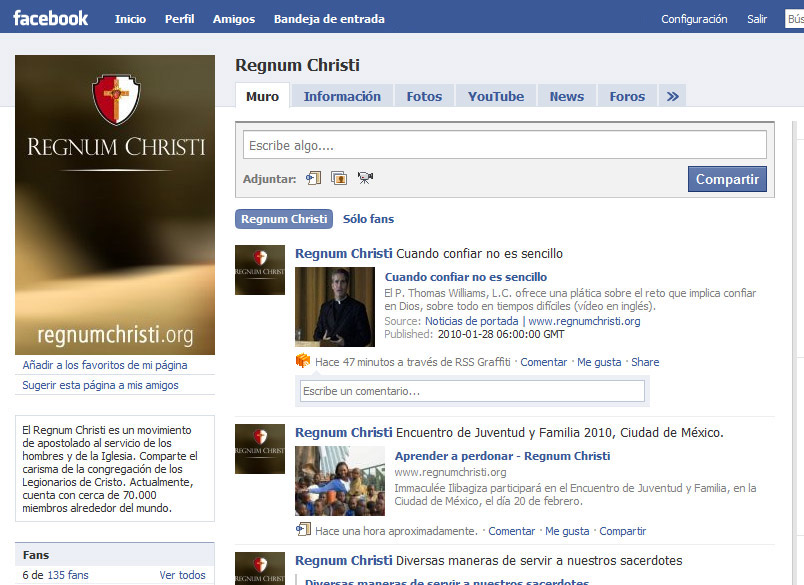
Task: Click the Regnum Christi author name on 'Diversas maneras' post
Action: point(344,560)
